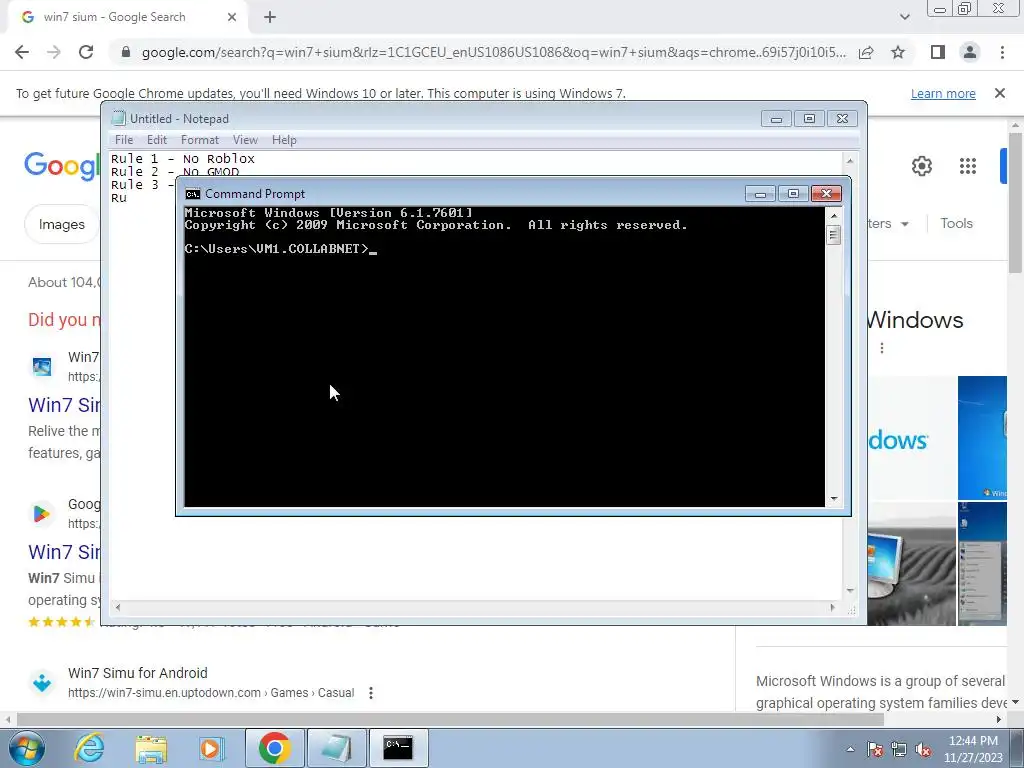
Task: Reload the Google search page
Action: point(86,52)
